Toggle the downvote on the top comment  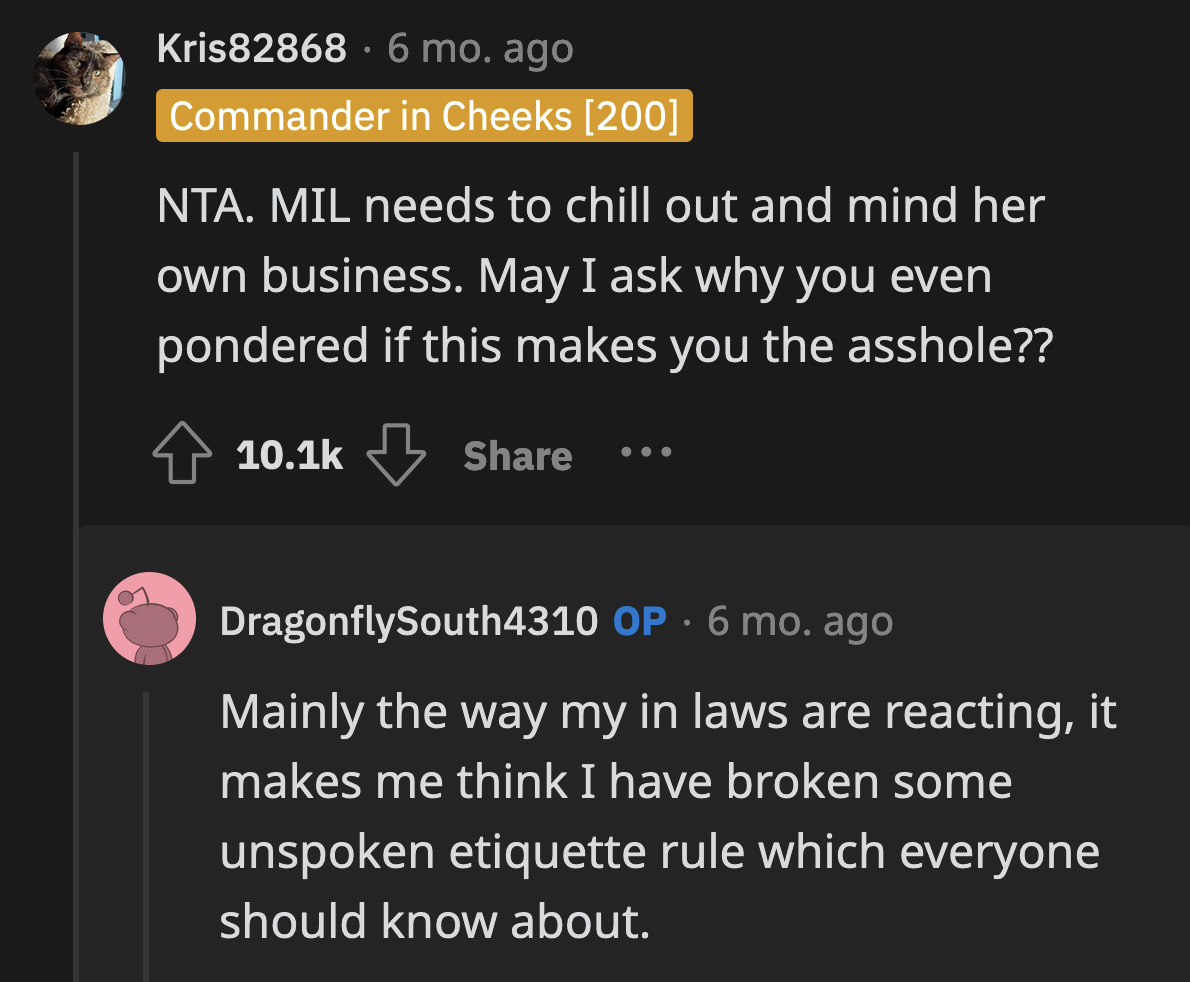coord(396,455)
